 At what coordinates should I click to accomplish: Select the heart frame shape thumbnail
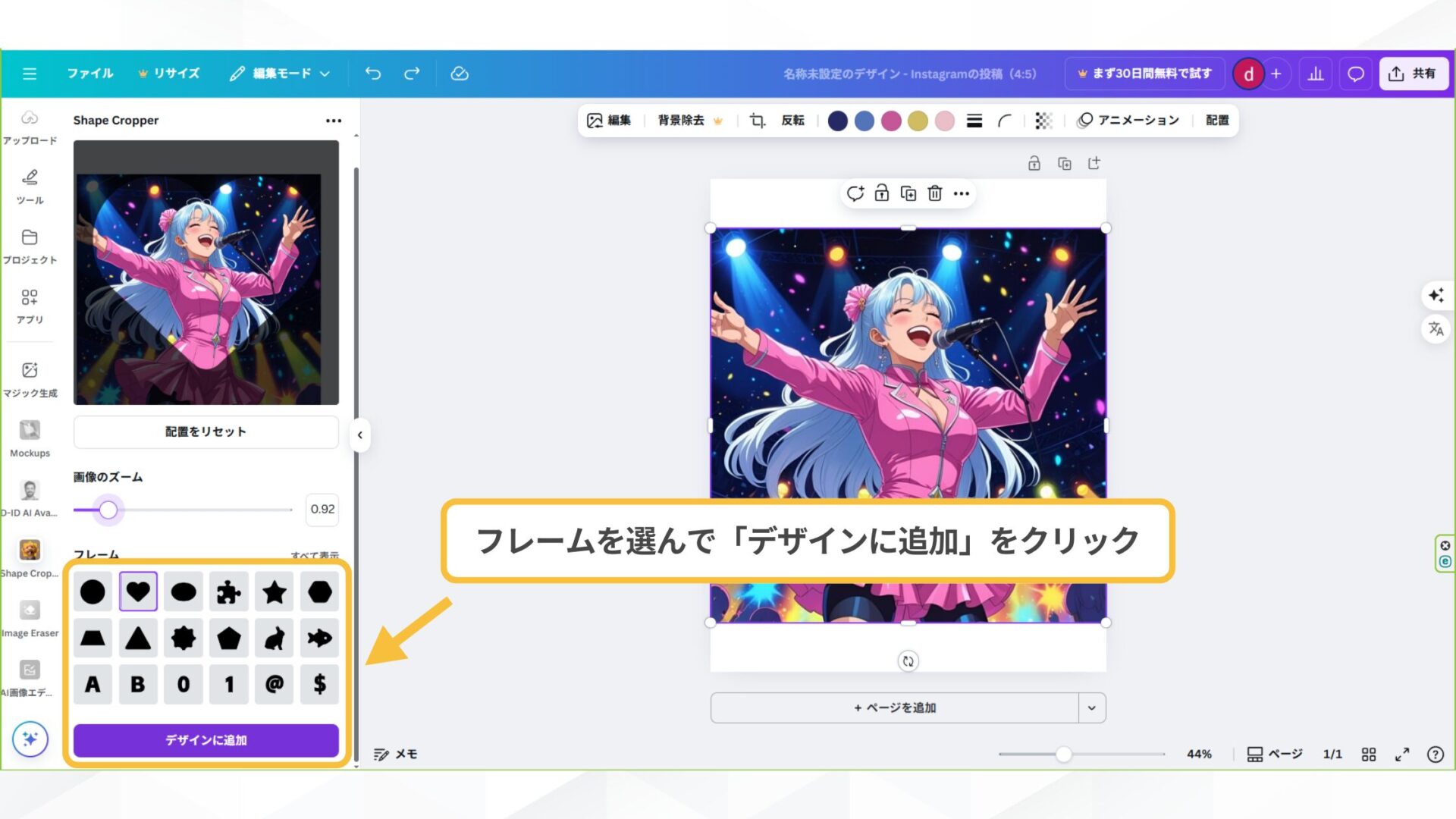tap(138, 591)
